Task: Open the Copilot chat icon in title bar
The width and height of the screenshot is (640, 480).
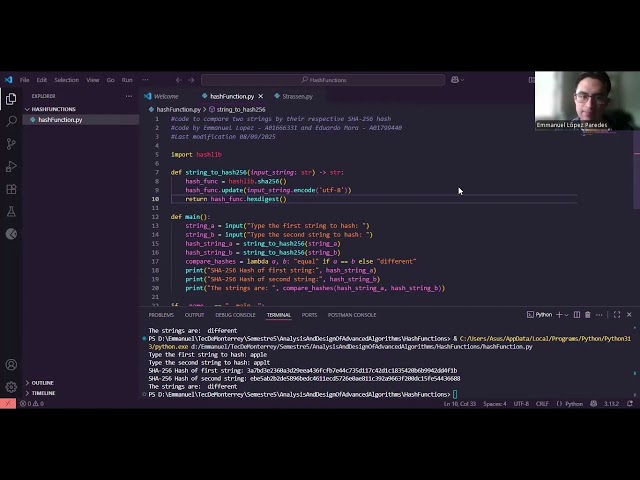Action: tap(455, 80)
